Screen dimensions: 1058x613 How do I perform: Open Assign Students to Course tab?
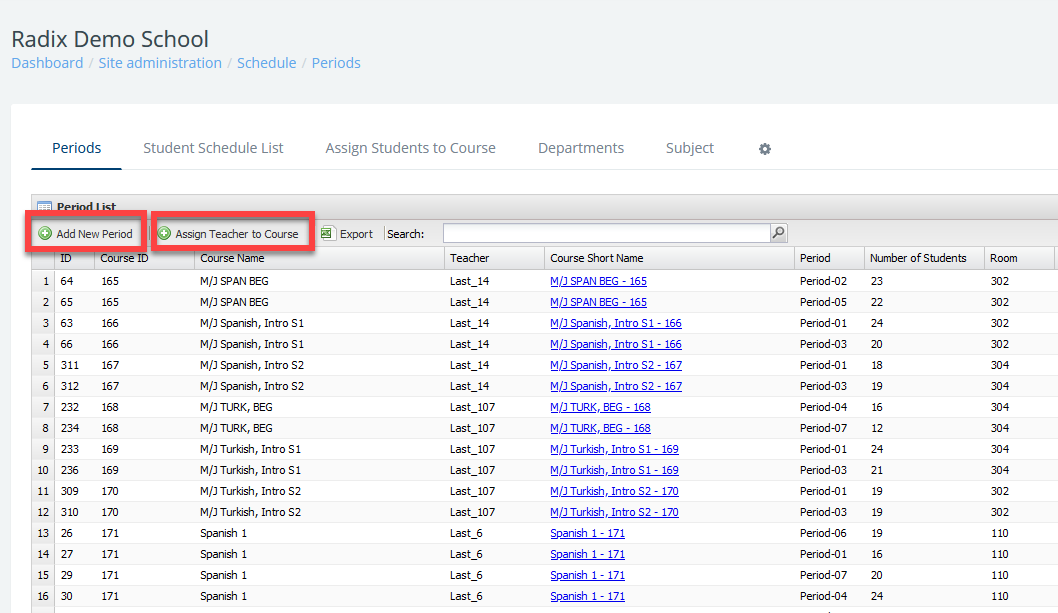410,148
